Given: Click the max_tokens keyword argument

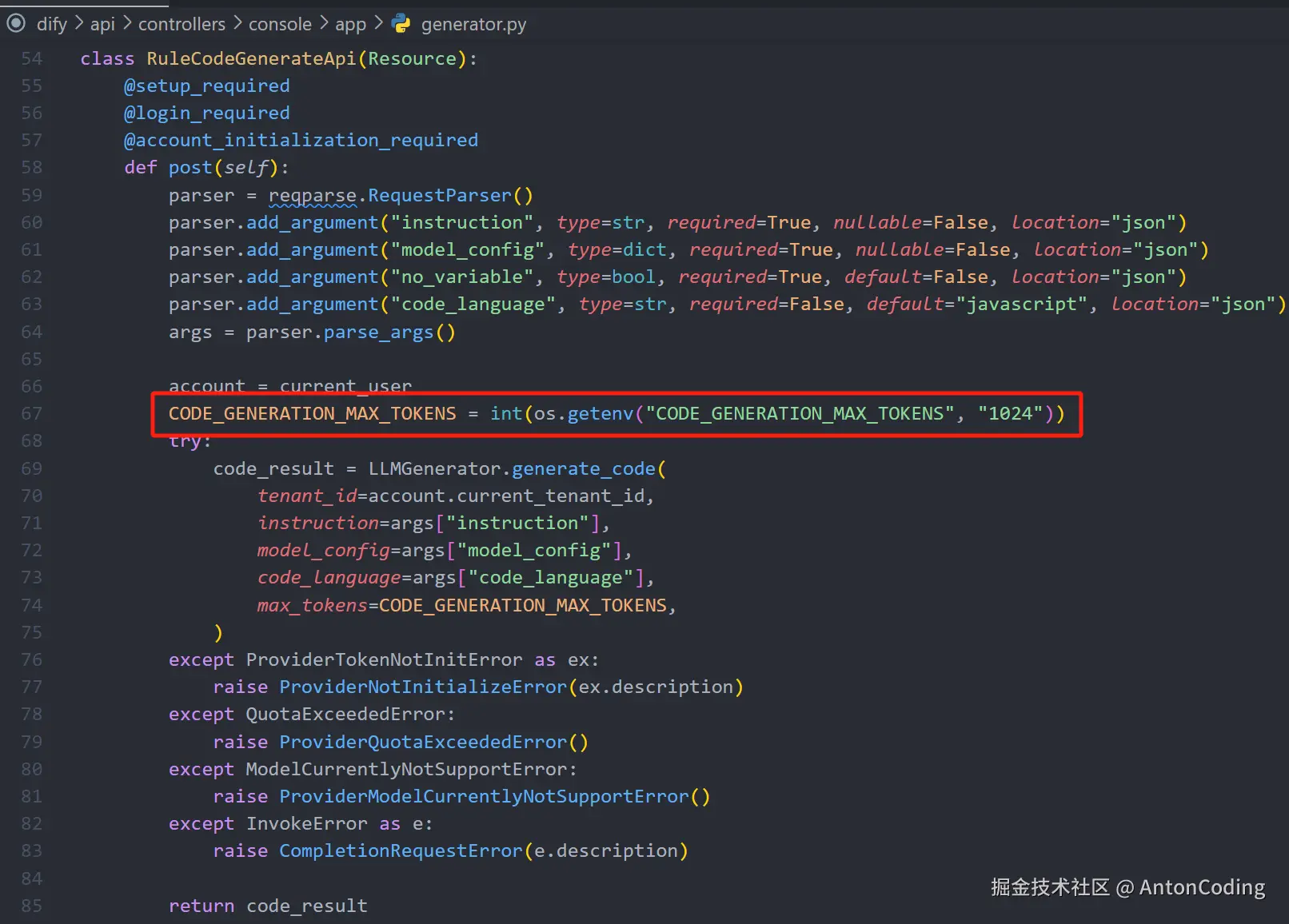Looking at the screenshot, I should point(312,605).
